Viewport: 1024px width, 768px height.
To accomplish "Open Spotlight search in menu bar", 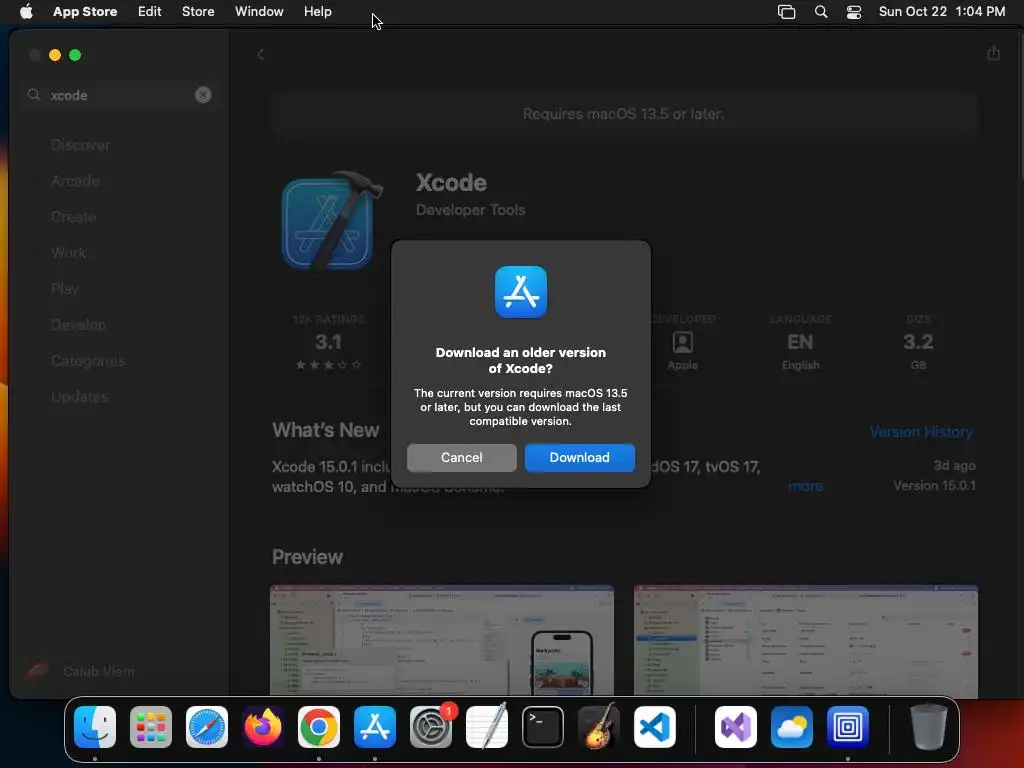I will [821, 12].
